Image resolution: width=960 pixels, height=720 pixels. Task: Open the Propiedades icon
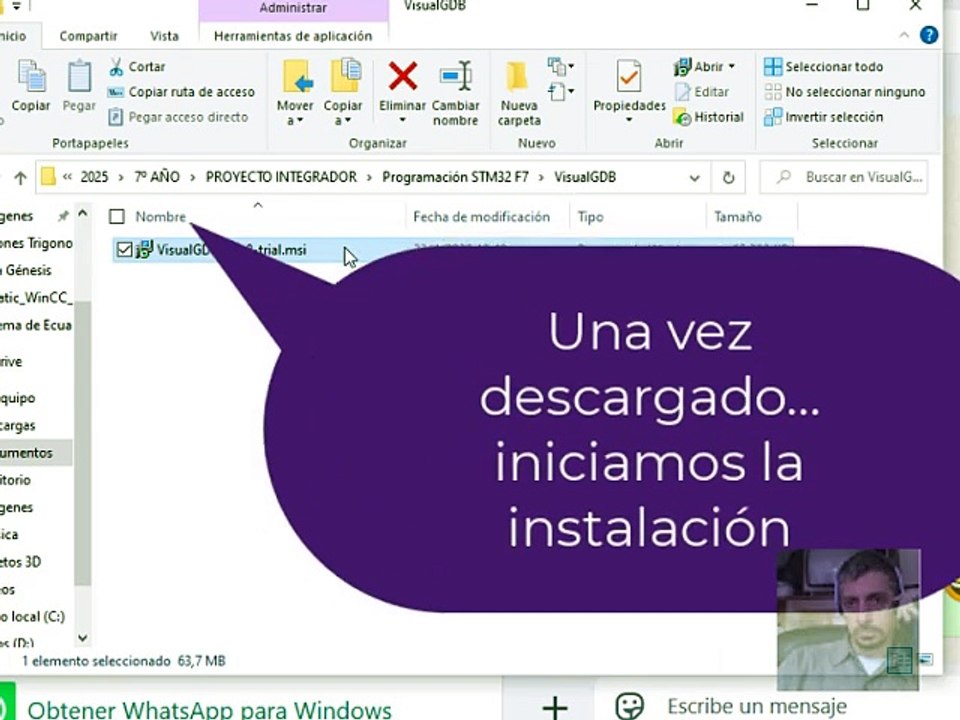pos(629,76)
